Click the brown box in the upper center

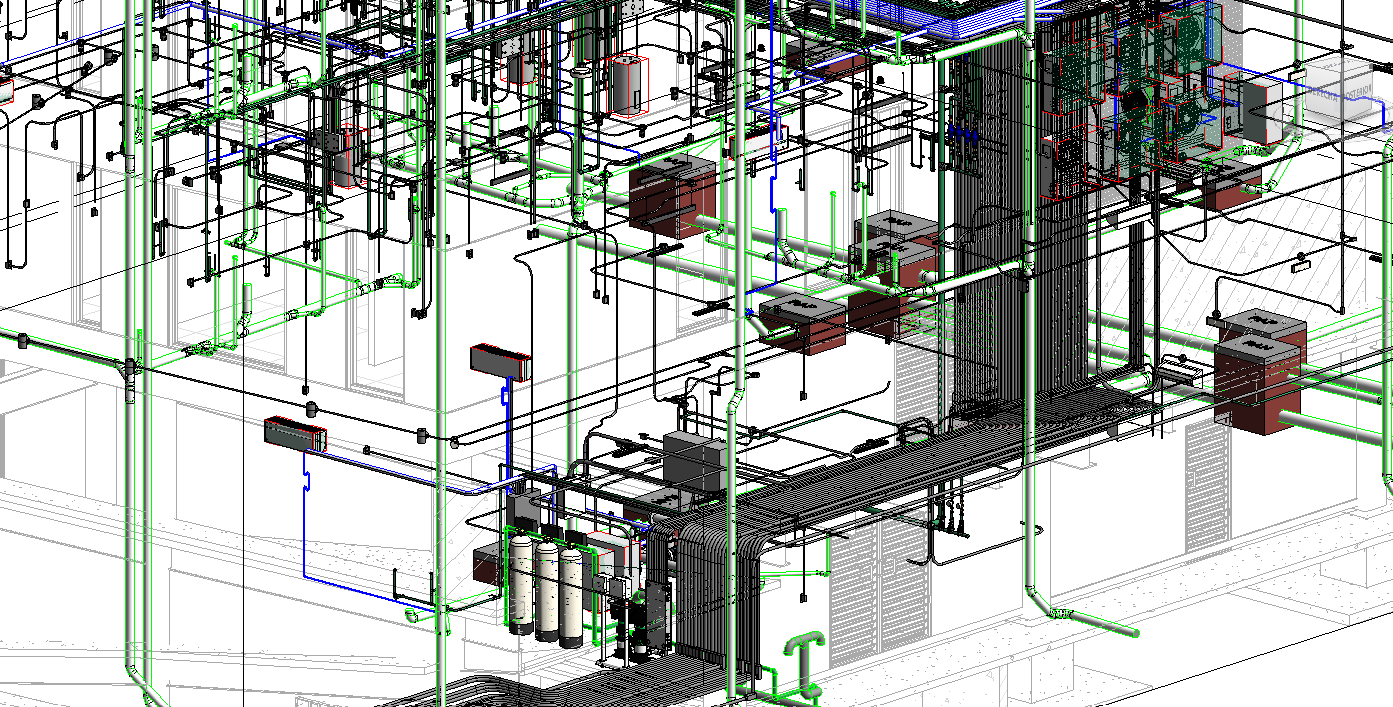point(672,197)
